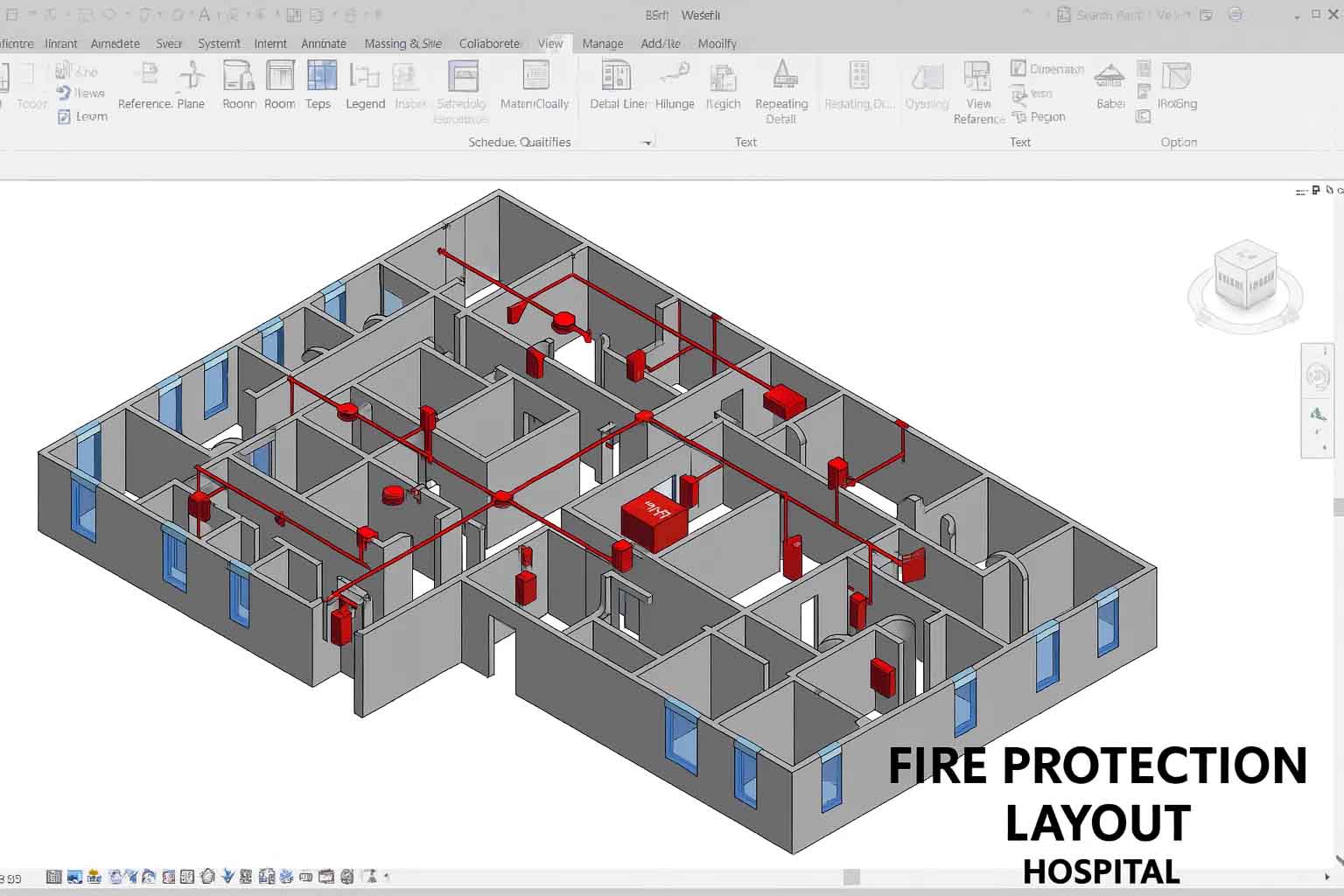Select the Repeating Detail tool

781,87
